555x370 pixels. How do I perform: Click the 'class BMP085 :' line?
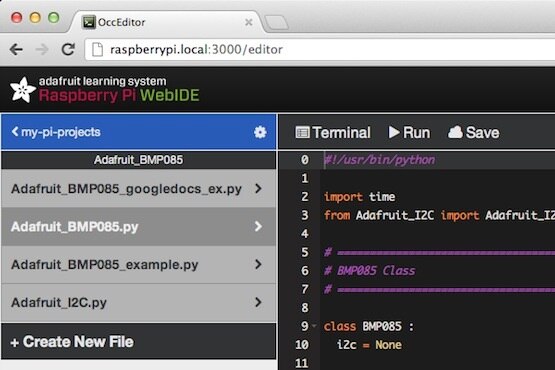369,326
